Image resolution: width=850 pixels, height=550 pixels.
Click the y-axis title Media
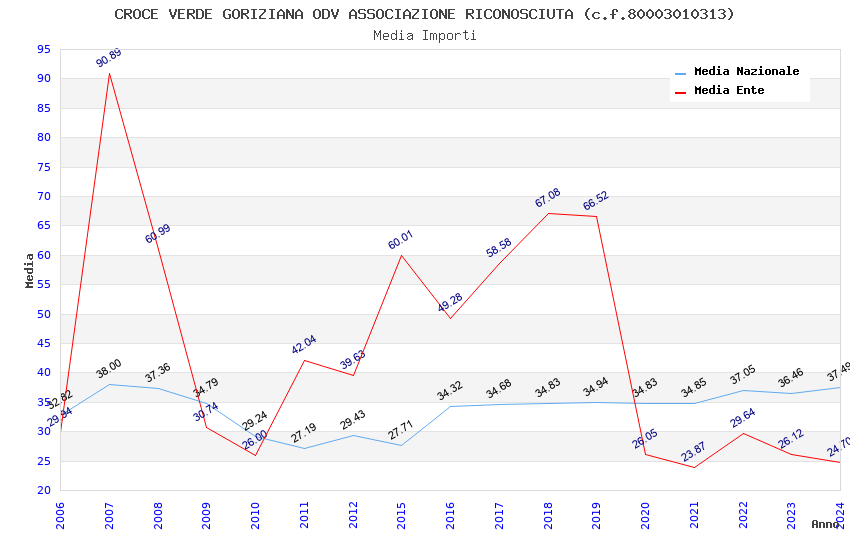29,270
